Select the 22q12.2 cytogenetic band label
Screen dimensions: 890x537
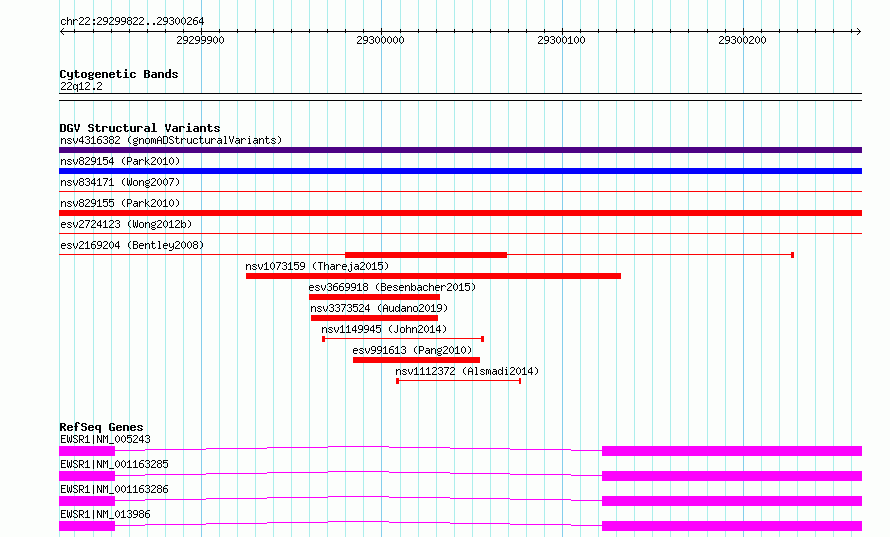pyautogui.click(x=81, y=86)
